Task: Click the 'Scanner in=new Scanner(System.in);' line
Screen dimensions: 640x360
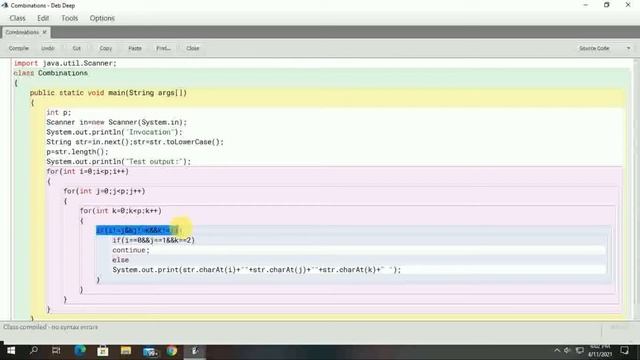Action: click(x=117, y=122)
